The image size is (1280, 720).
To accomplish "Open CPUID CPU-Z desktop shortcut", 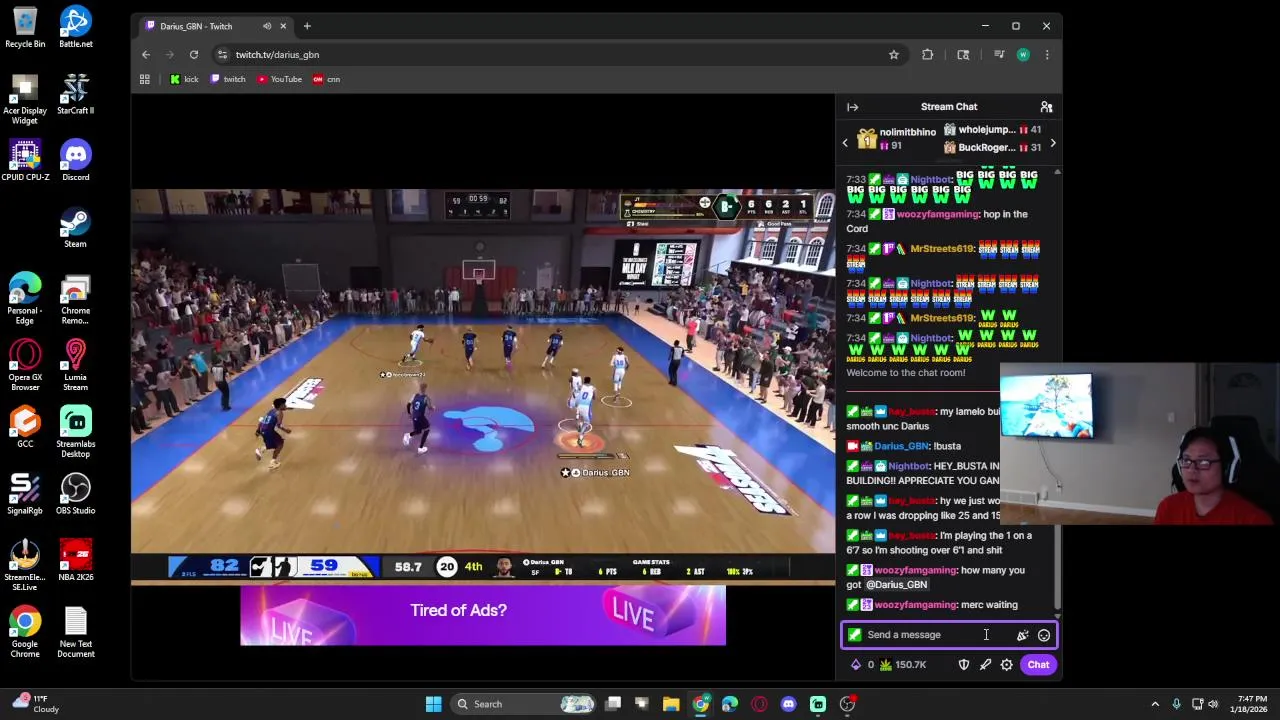I will 25,160.
